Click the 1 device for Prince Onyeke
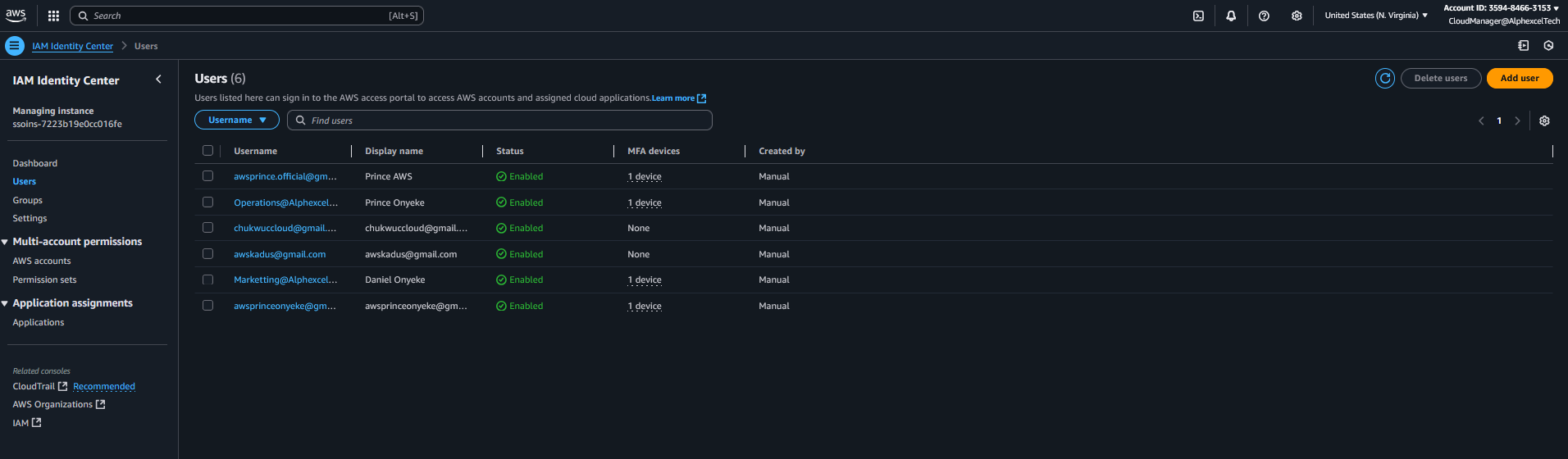This screenshot has width=1568, height=459. (x=645, y=202)
